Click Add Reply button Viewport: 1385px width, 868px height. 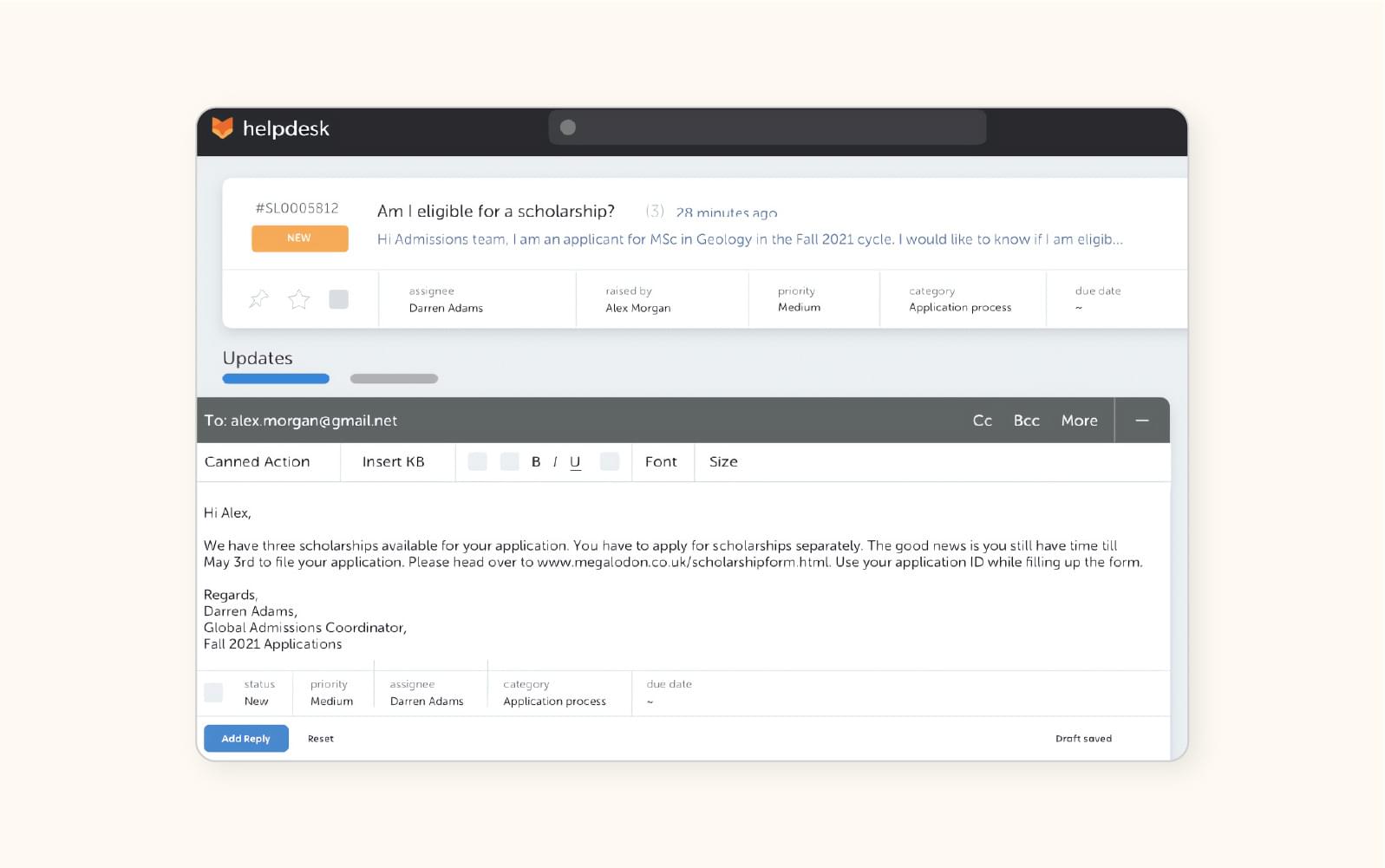point(246,739)
